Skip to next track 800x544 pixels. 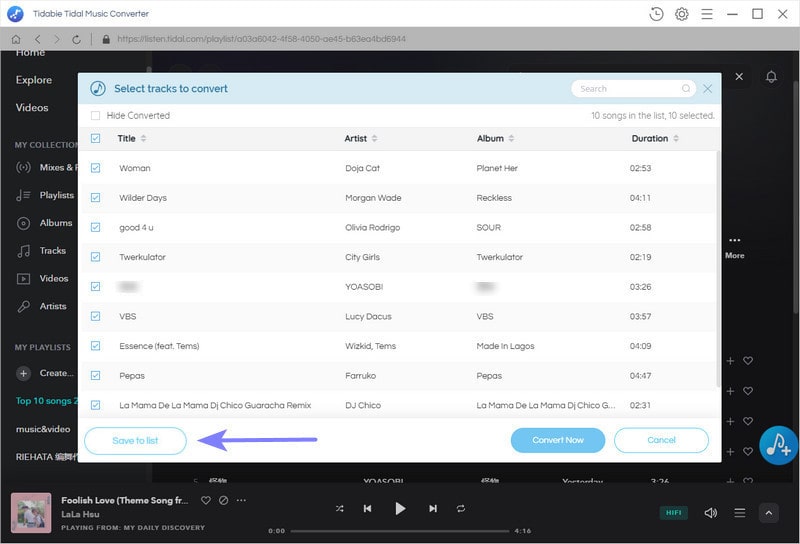pos(433,508)
